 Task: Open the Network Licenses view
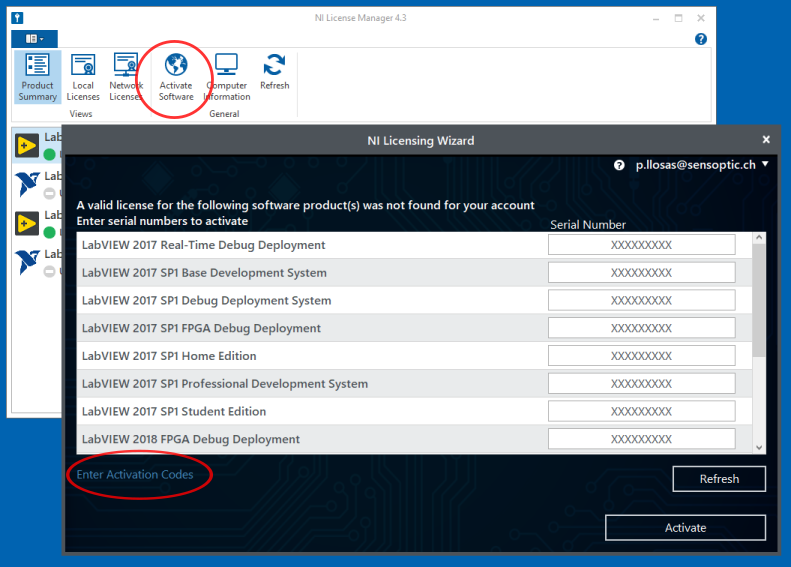pyautogui.click(x=126, y=77)
